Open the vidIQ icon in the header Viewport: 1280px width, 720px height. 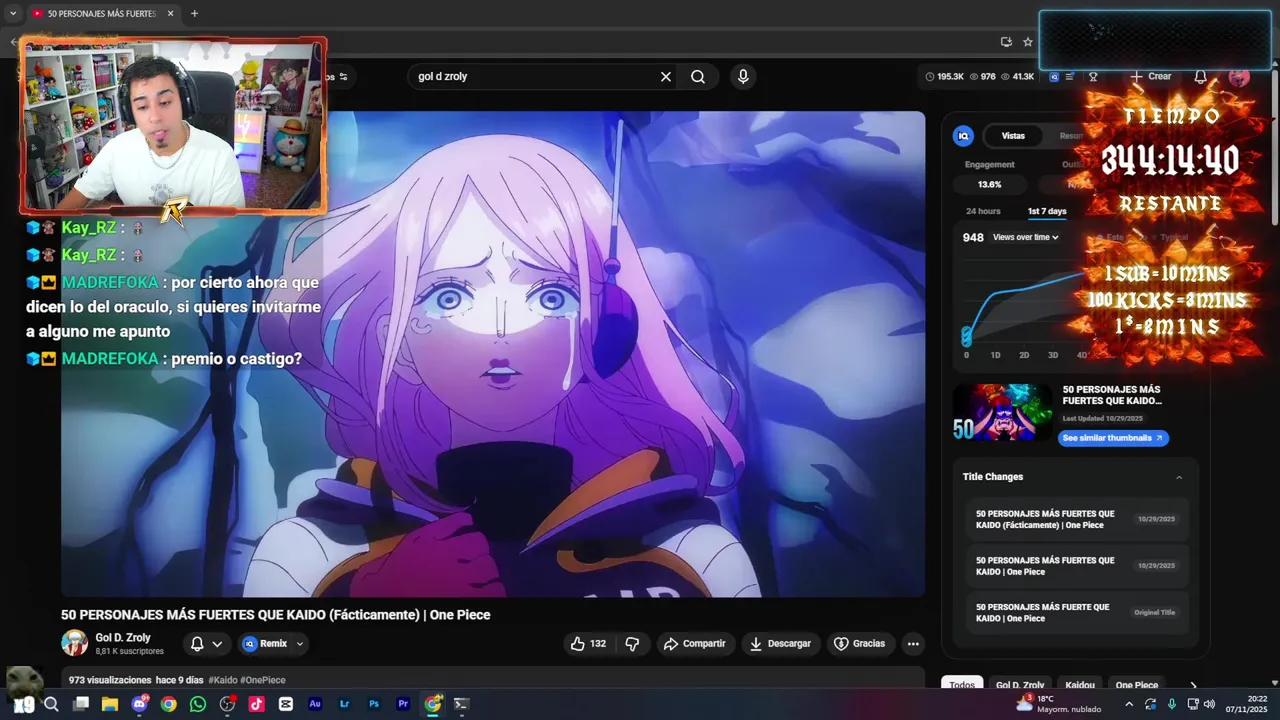tap(1054, 77)
